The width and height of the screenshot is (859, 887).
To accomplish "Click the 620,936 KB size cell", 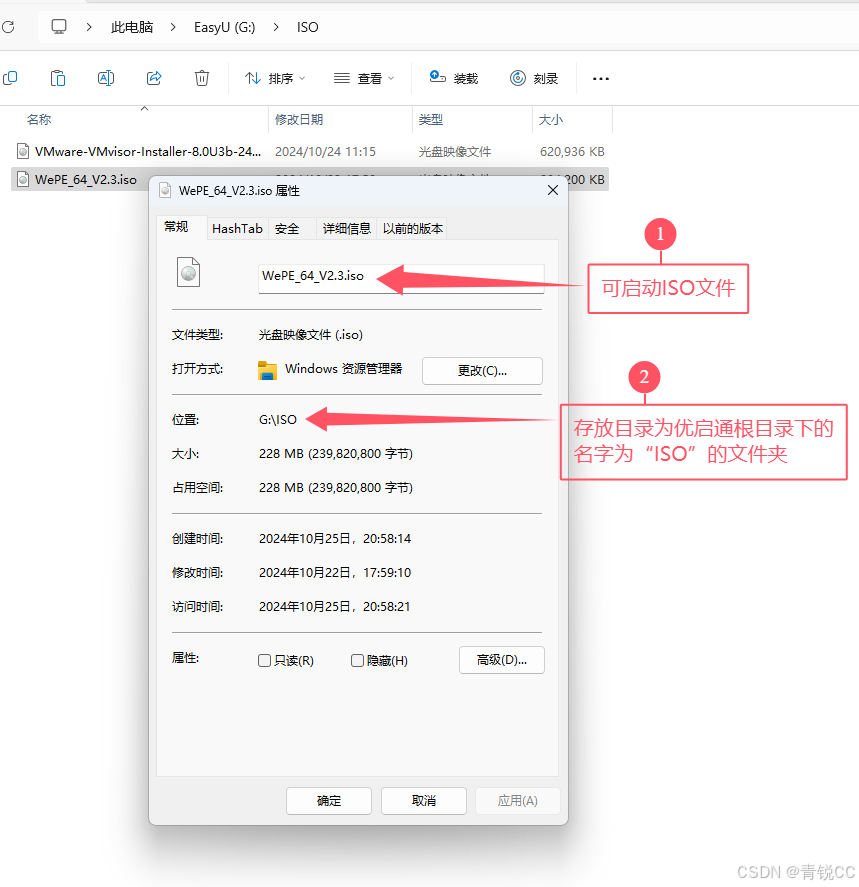I will (572, 152).
